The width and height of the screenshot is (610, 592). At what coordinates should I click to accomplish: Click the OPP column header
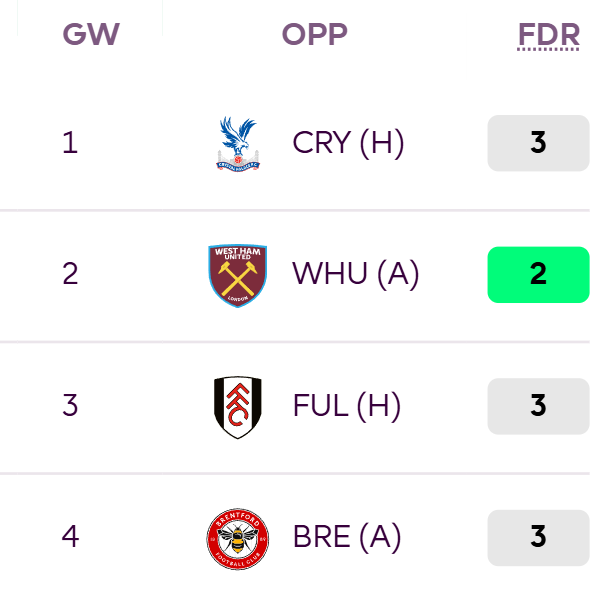point(314,34)
